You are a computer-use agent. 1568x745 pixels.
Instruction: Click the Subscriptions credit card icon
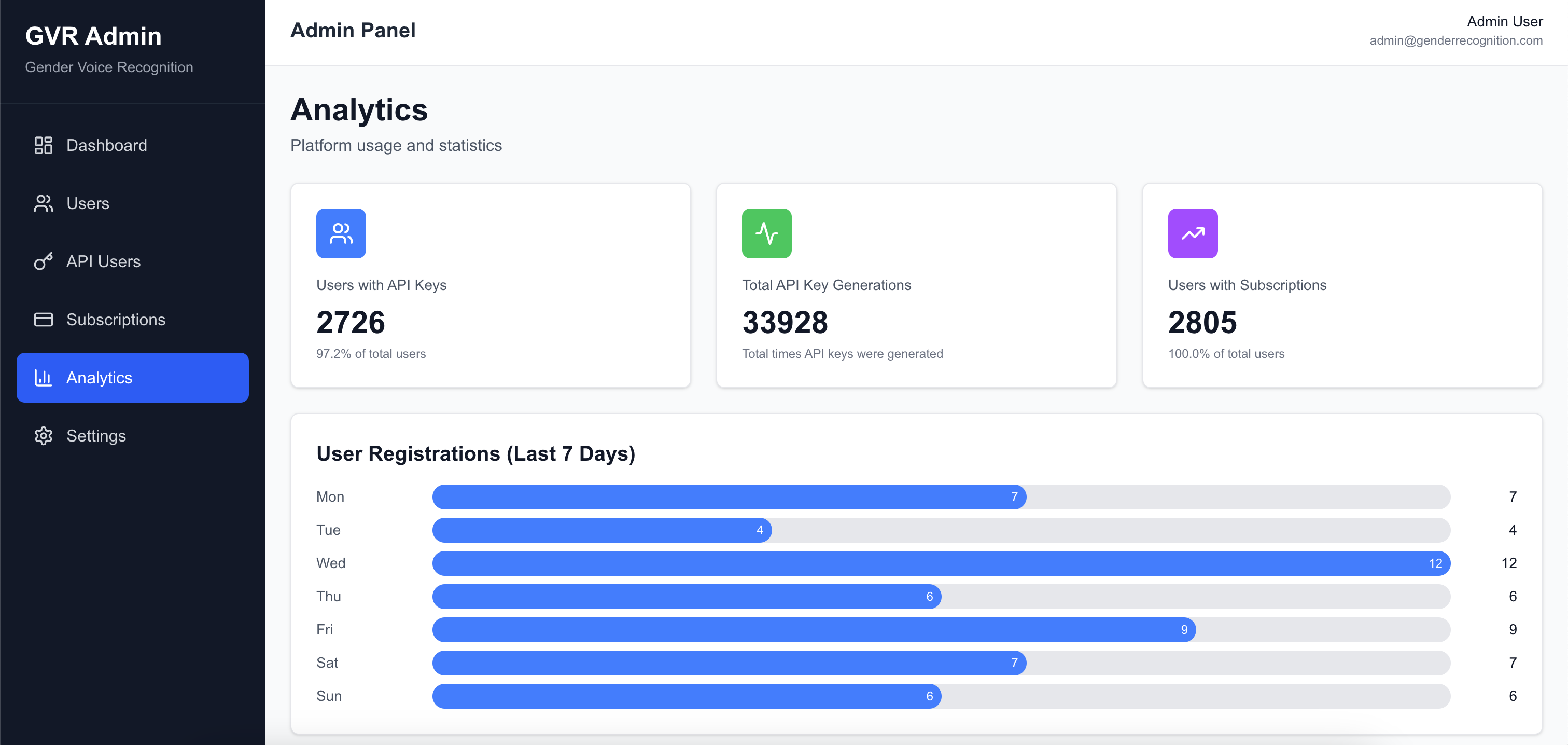(43, 319)
